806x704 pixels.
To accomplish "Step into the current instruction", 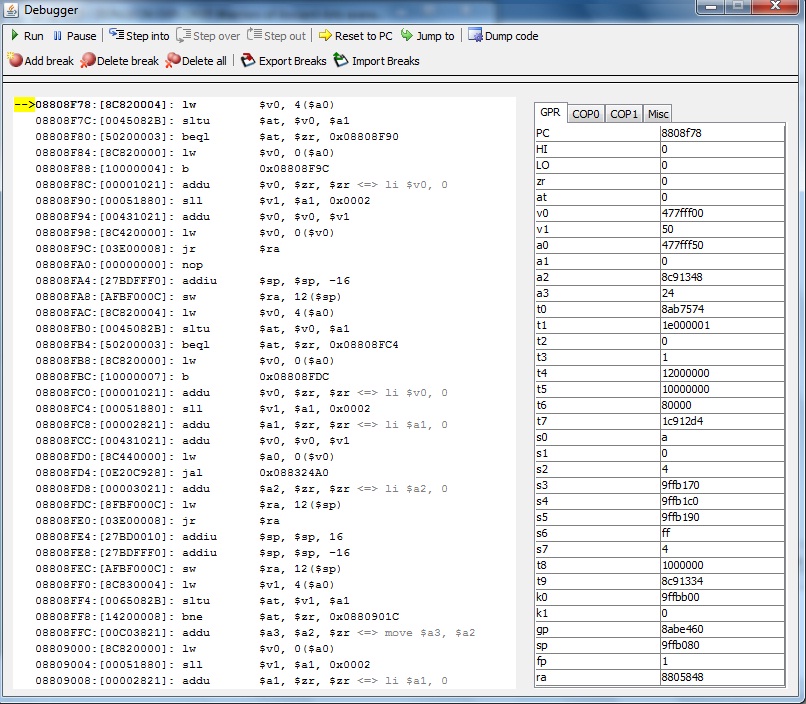I will point(139,36).
